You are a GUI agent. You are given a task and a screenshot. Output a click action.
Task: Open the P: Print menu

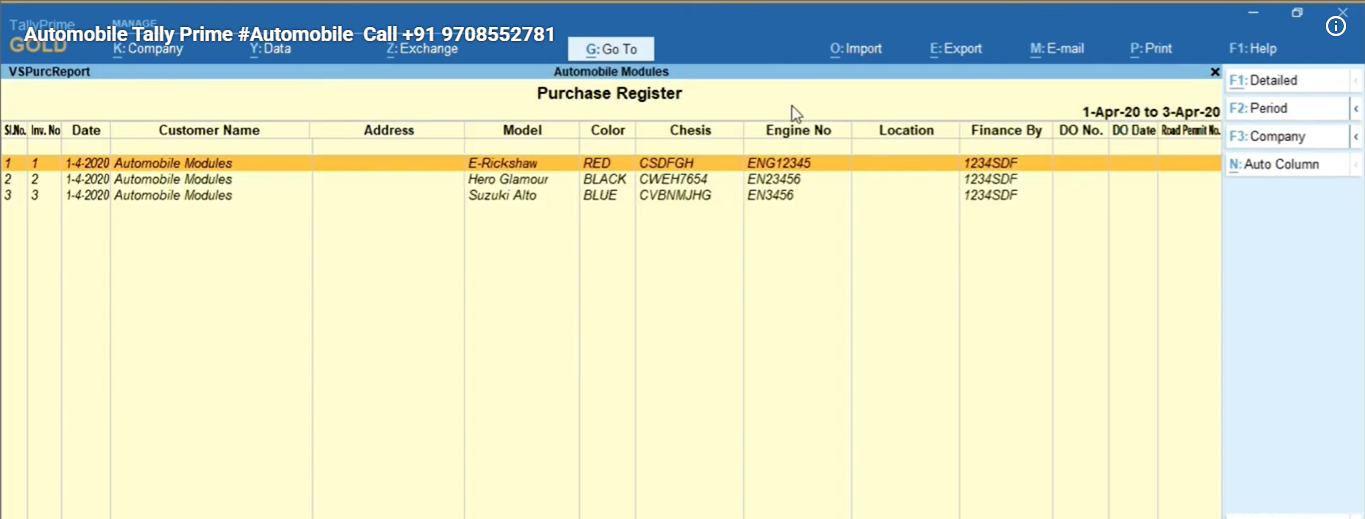[x=1151, y=48]
